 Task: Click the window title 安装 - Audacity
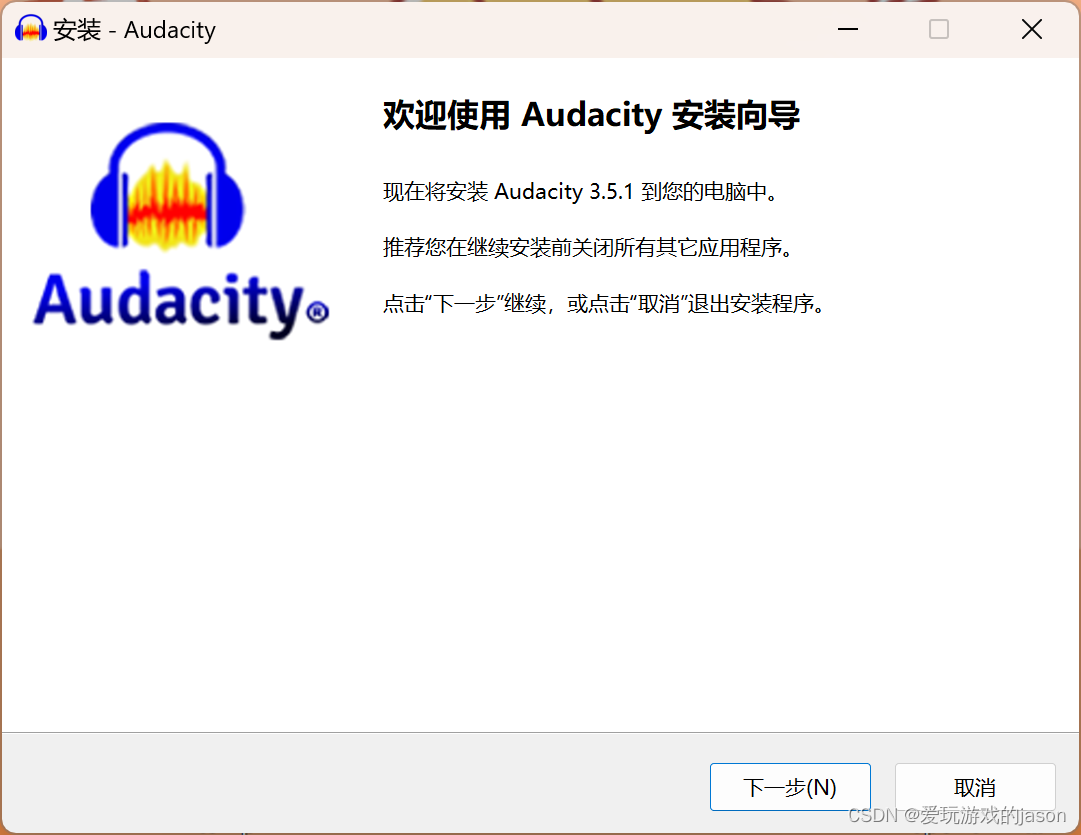(x=134, y=30)
